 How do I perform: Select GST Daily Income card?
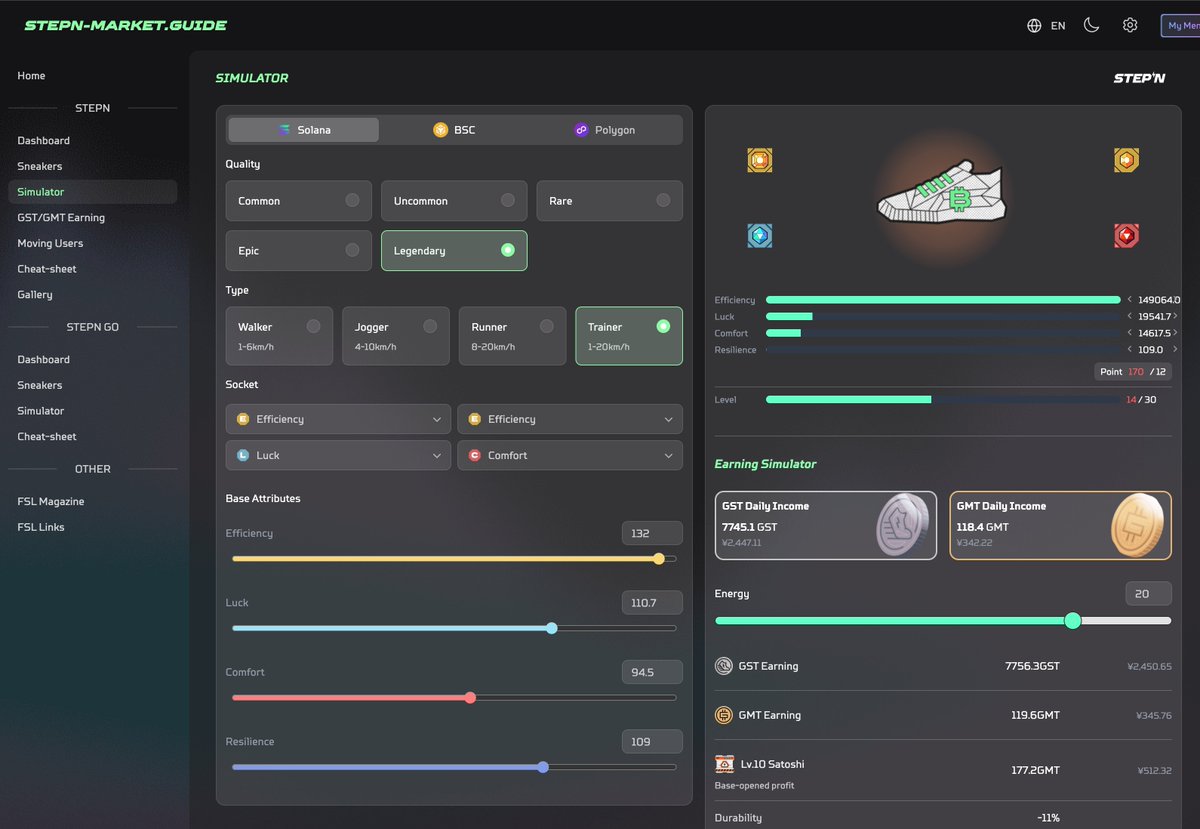pyautogui.click(x=826, y=525)
